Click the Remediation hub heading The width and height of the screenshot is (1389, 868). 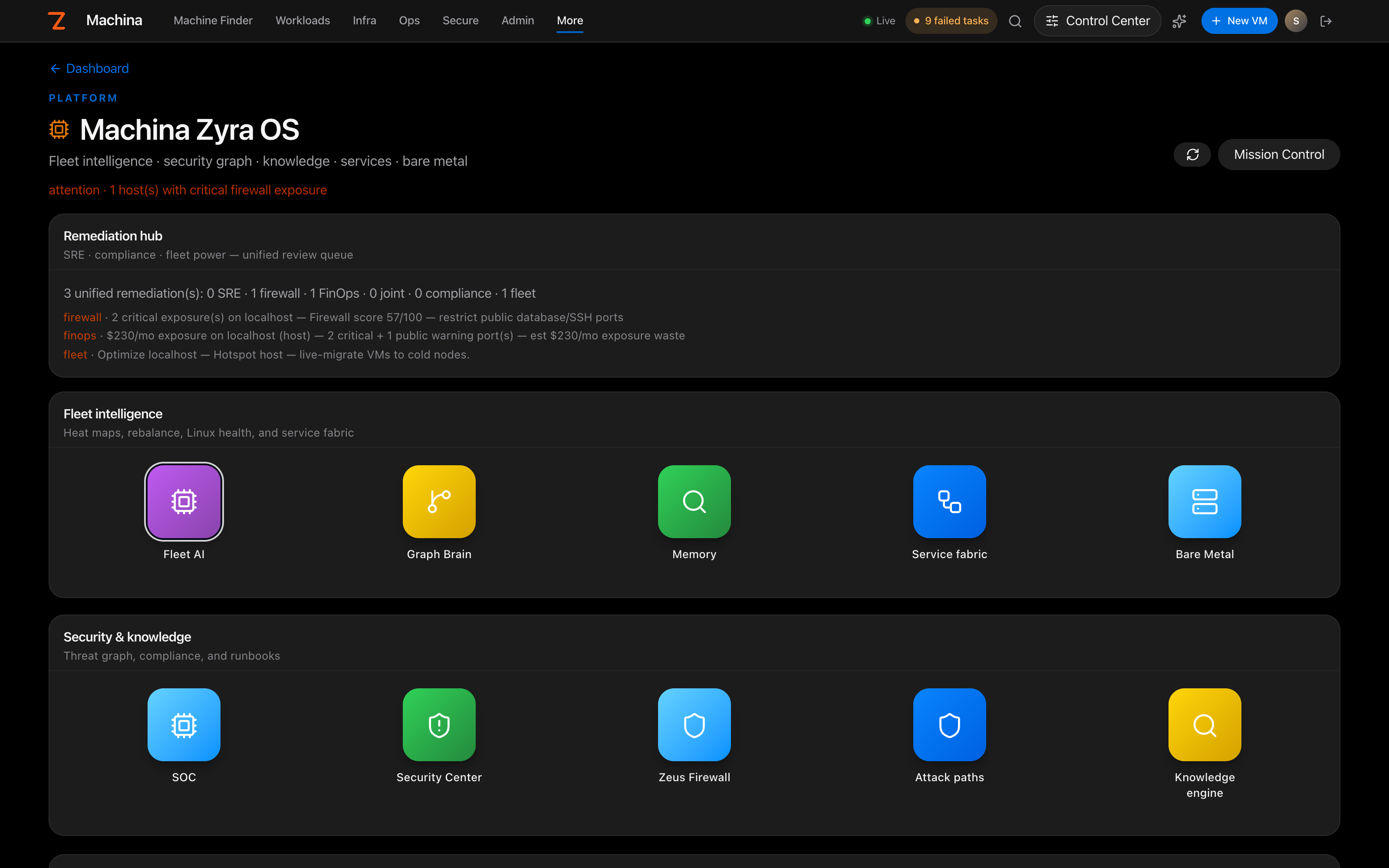click(112, 236)
